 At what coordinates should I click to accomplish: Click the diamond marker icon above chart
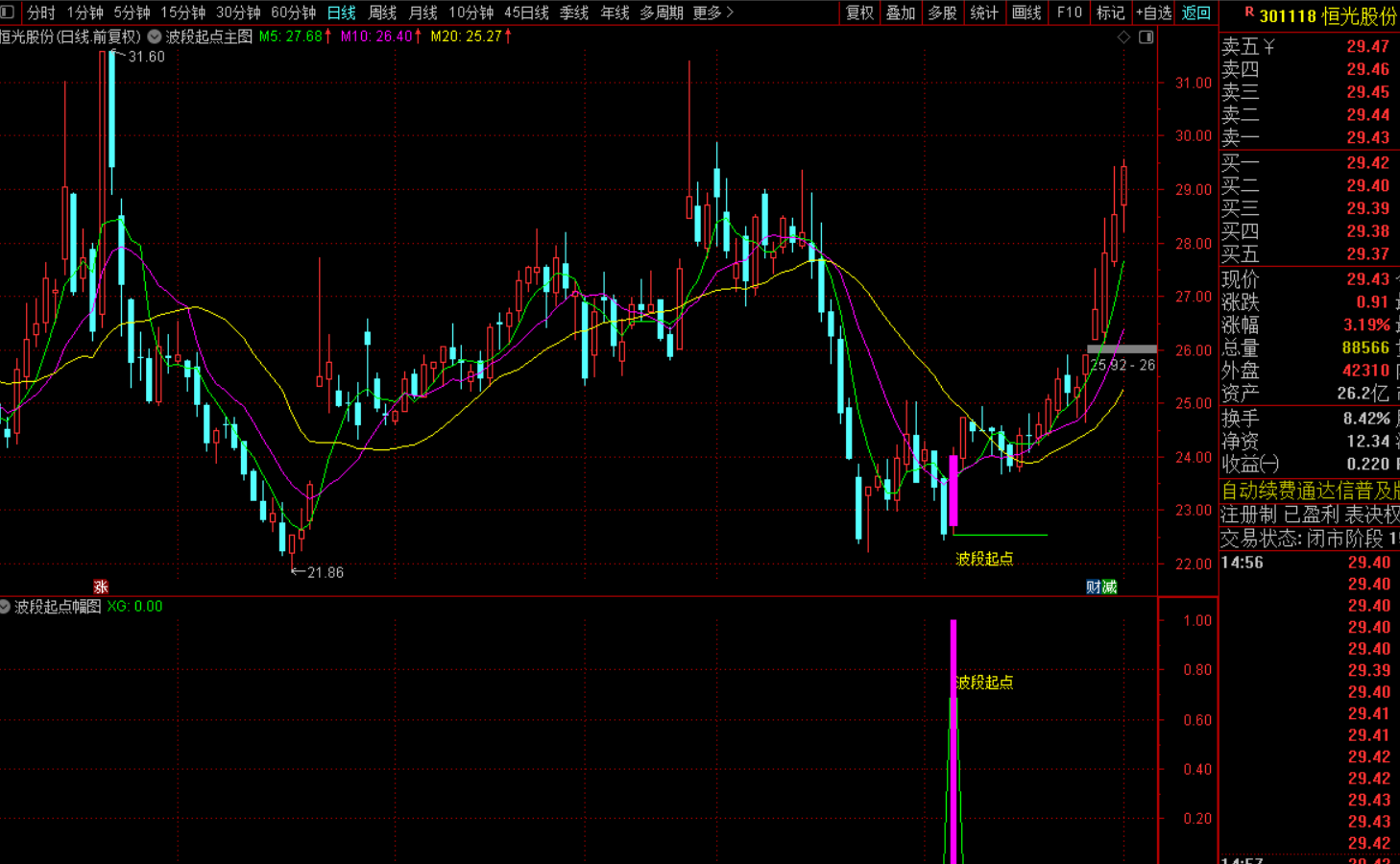coord(1123,36)
